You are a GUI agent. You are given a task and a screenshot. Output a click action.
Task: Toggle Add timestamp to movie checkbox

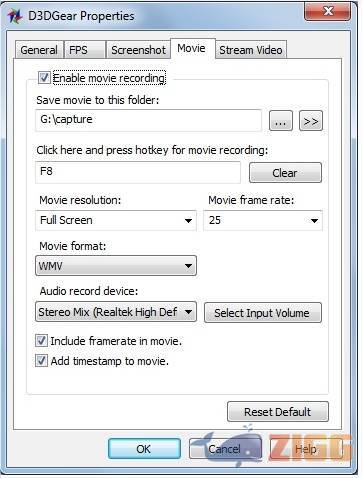41,361
